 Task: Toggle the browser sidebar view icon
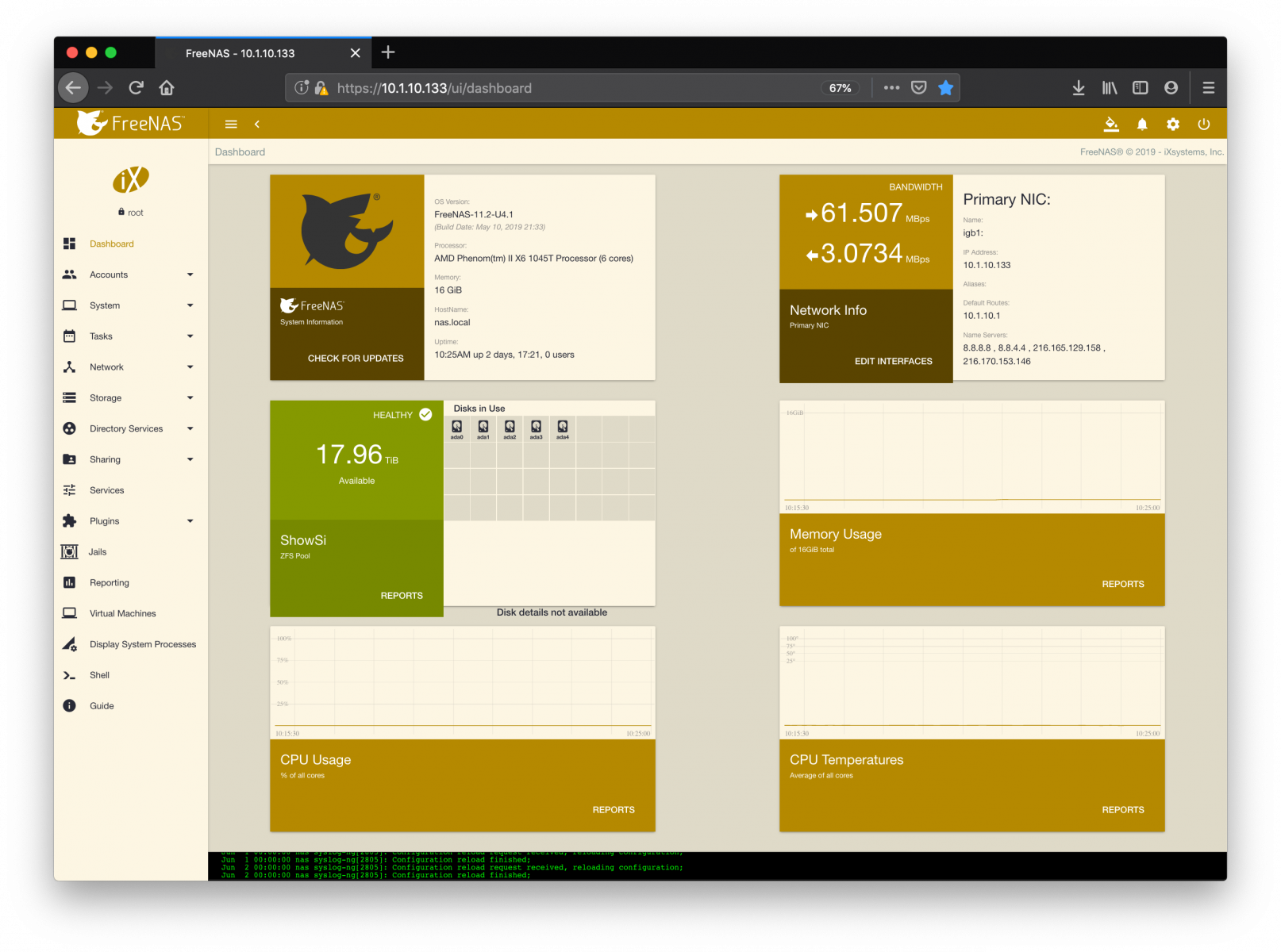click(1140, 88)
